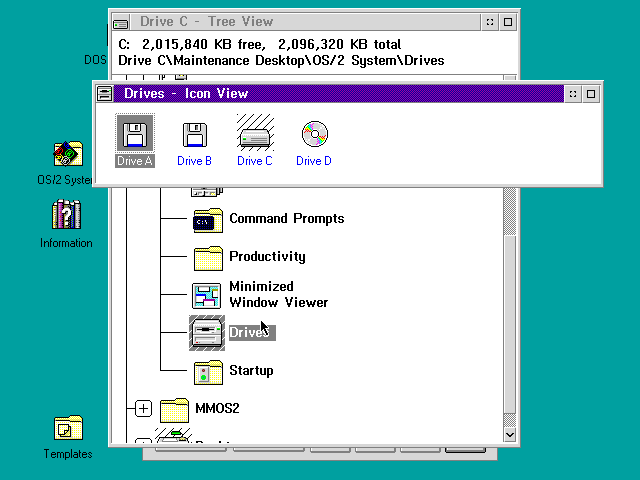This screenshot has height=480, width=640.
Task: Click the tree view vertical scrollbar track
Action: (510, 212)
